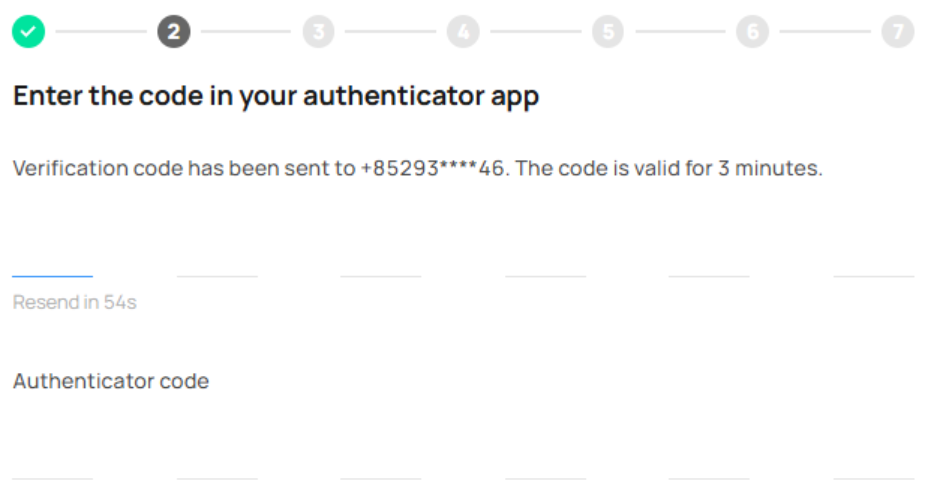The image size is (934, 501).
Task: Click the step 6 circle indicator
Action: [752, 32]
